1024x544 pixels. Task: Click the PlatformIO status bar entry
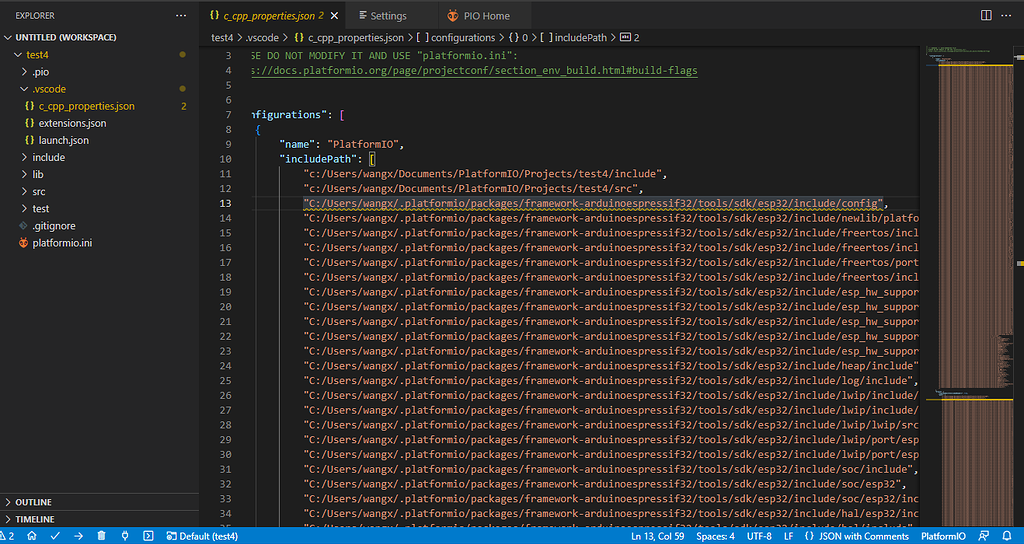(x=942, y=536)
